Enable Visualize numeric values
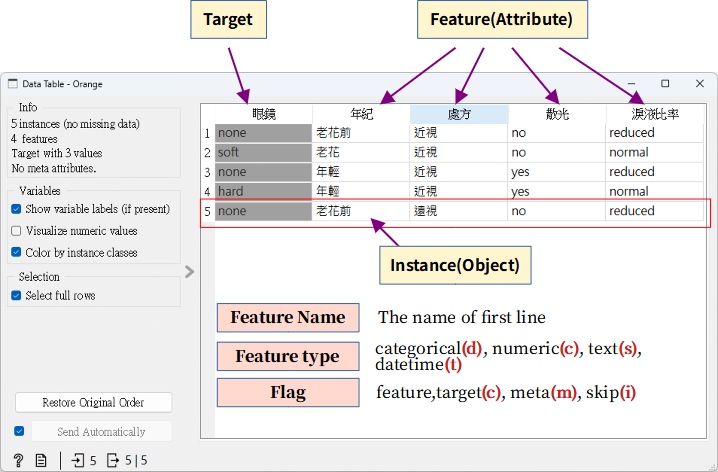Viewport: 718px width, 472px height. (17, 231)
